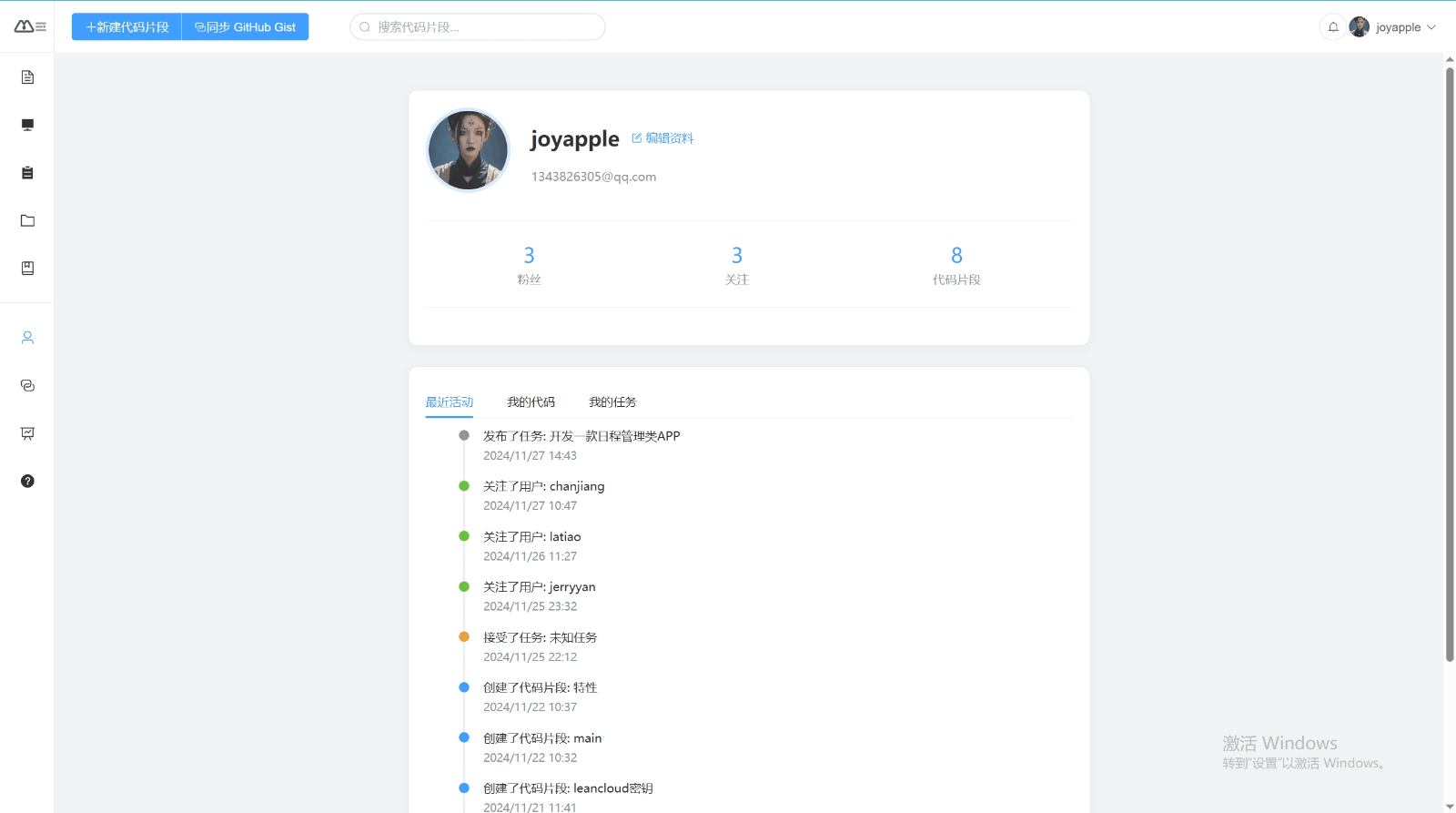This screenshot has height=813, width=1456.
Task: Open the clipboard sidebar icon
Action: [x=27, y=173]
